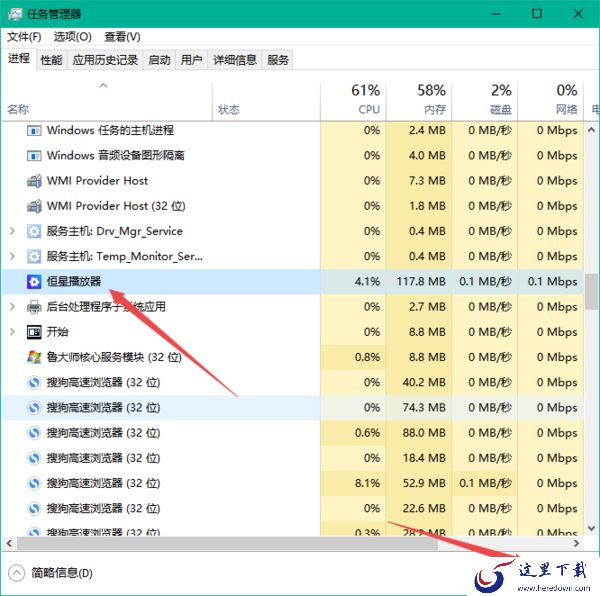Click the Sogou browser icon with 22.6 MB
The image size is (600, 596).
click(34, 509)
